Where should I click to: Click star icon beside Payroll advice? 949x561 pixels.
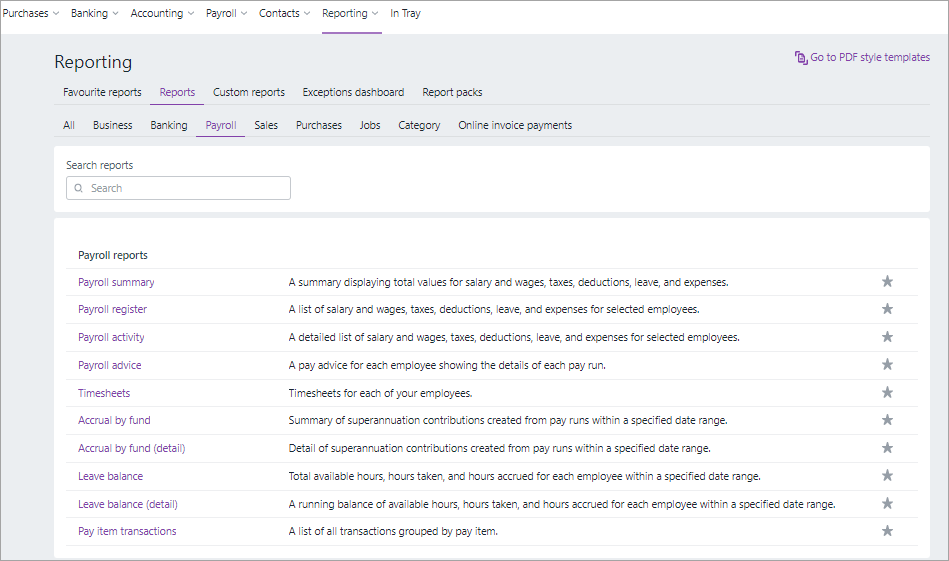(x=887, y=365)
